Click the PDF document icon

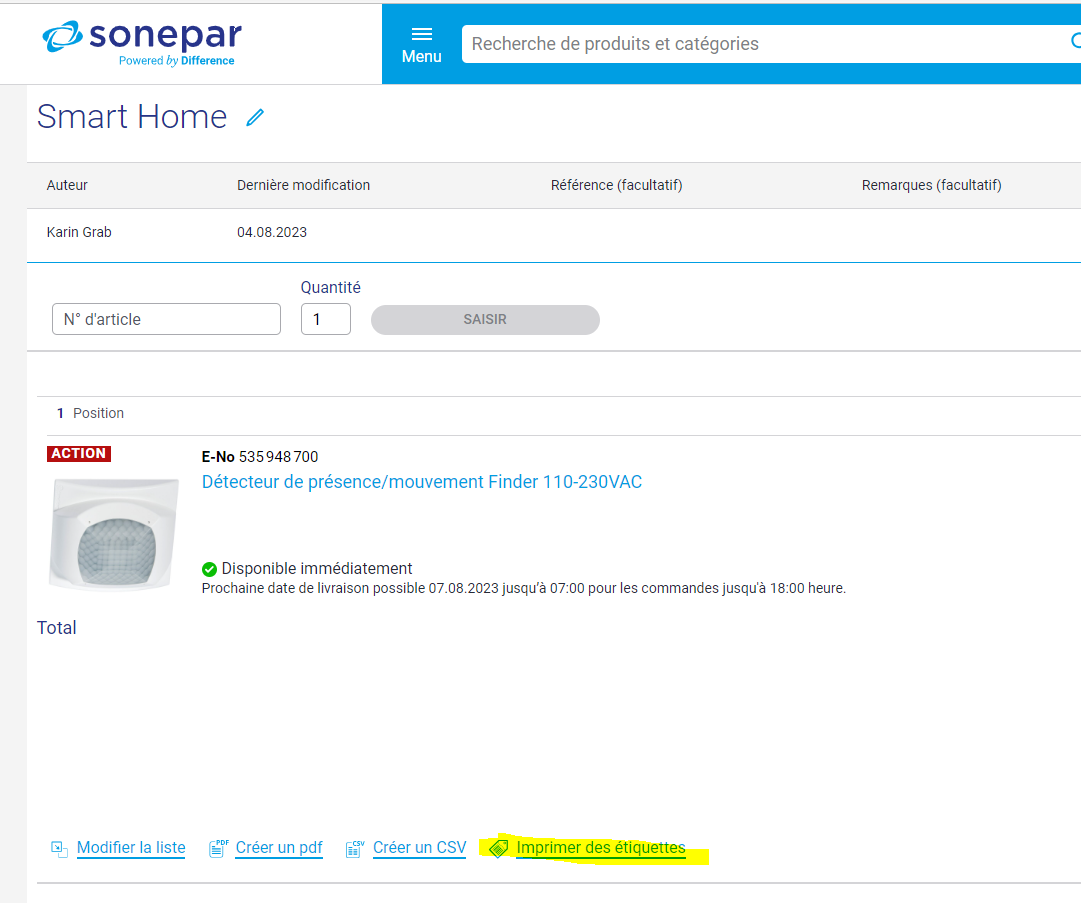pos(219,849)
